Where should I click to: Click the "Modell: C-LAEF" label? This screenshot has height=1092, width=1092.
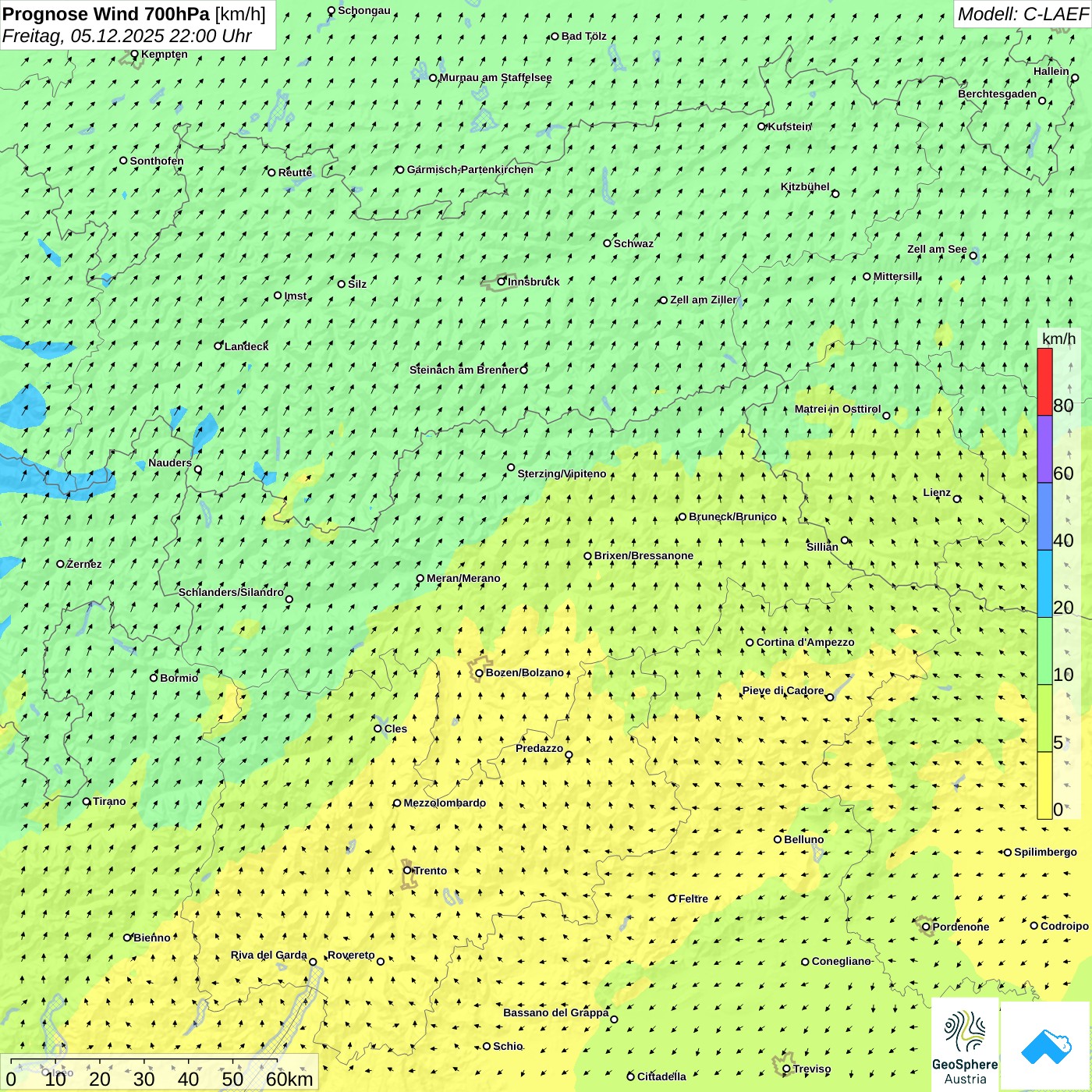click(1023, 14)
